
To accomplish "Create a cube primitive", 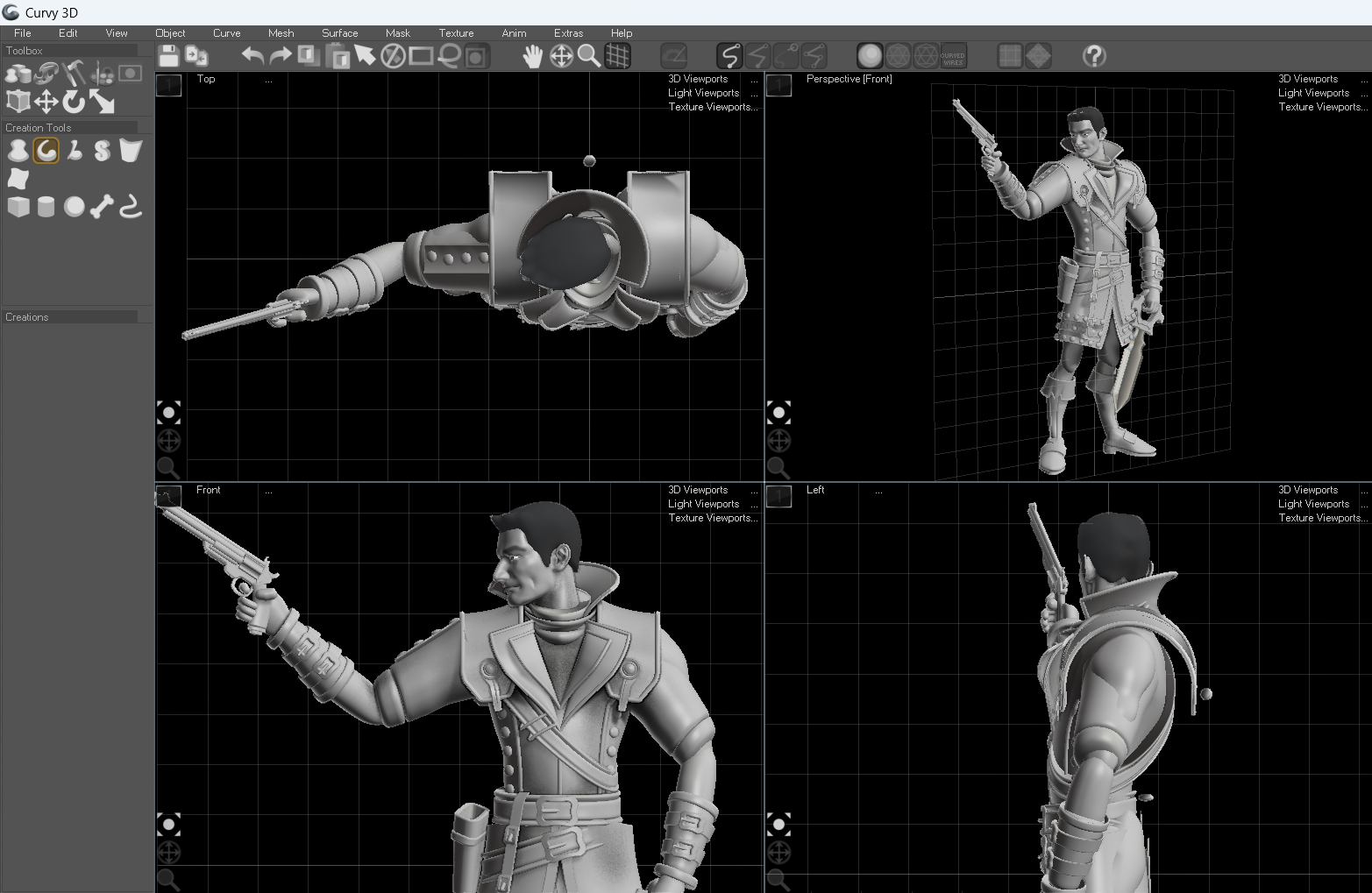I will point(18,207).
